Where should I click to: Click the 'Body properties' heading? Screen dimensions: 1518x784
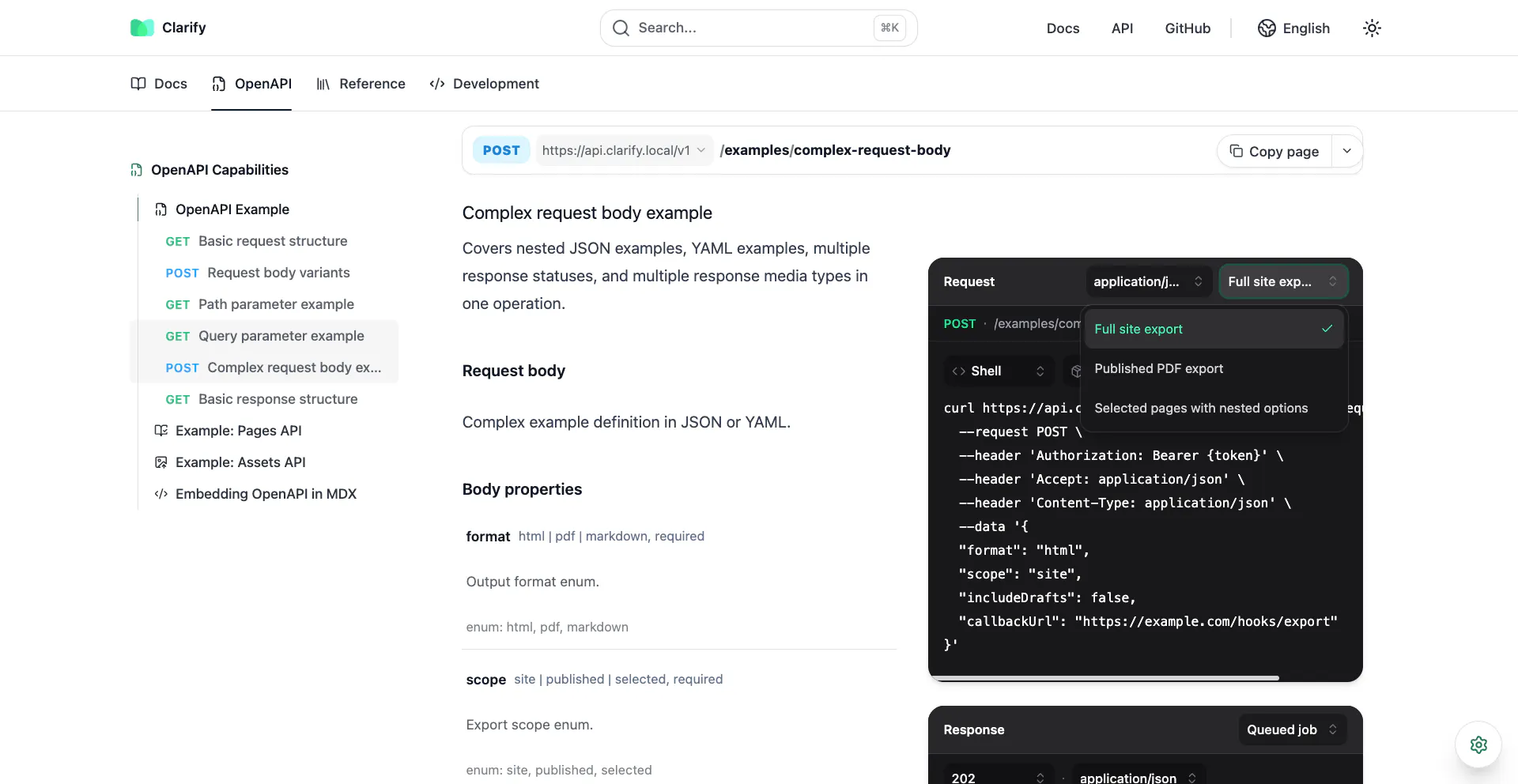click(522, 489)
